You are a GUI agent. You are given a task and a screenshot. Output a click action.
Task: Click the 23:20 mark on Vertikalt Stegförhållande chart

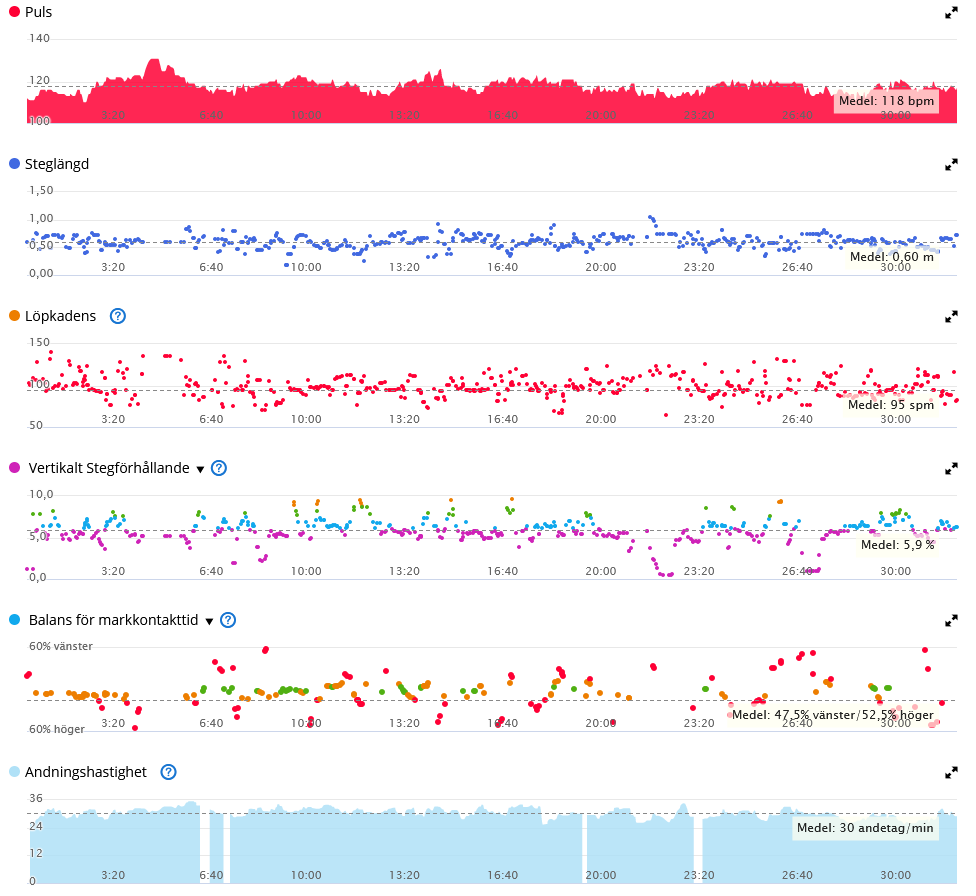699,571
